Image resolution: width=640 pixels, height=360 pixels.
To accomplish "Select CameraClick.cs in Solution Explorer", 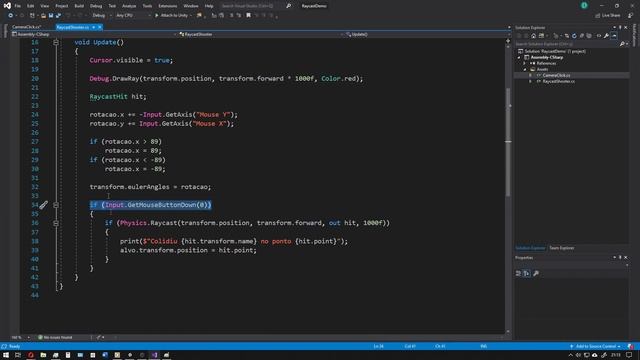I will 556,75.
